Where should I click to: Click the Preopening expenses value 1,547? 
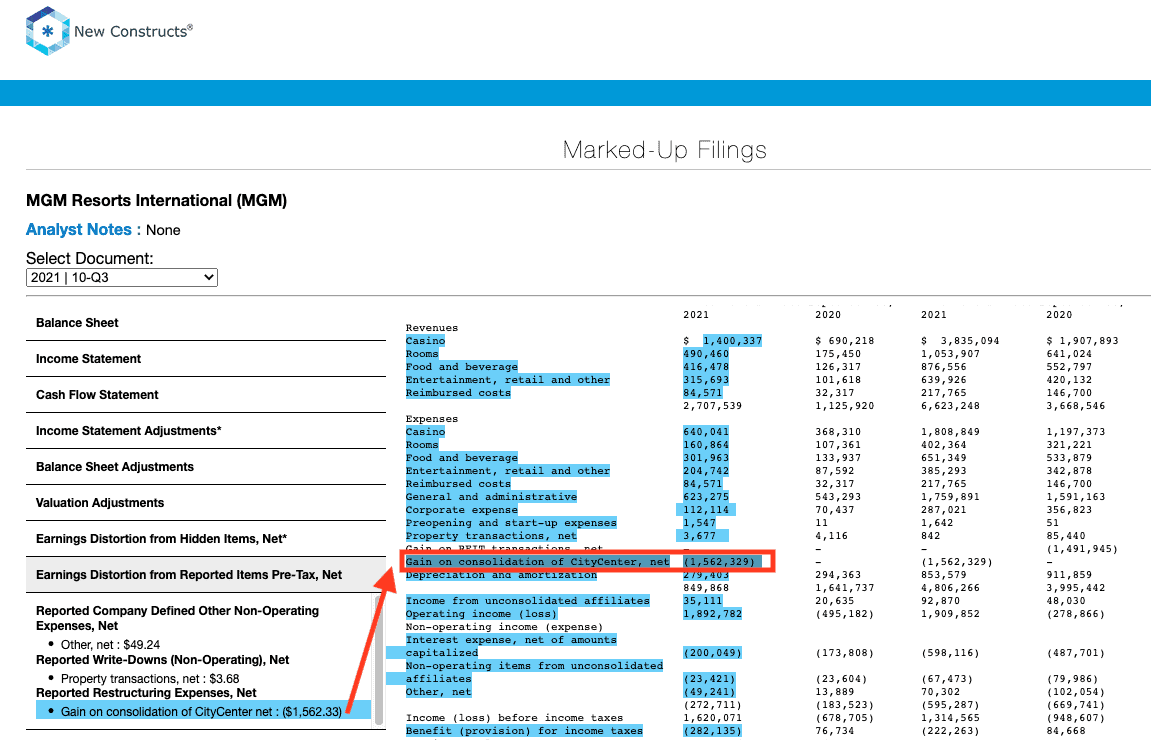point(699,523)
